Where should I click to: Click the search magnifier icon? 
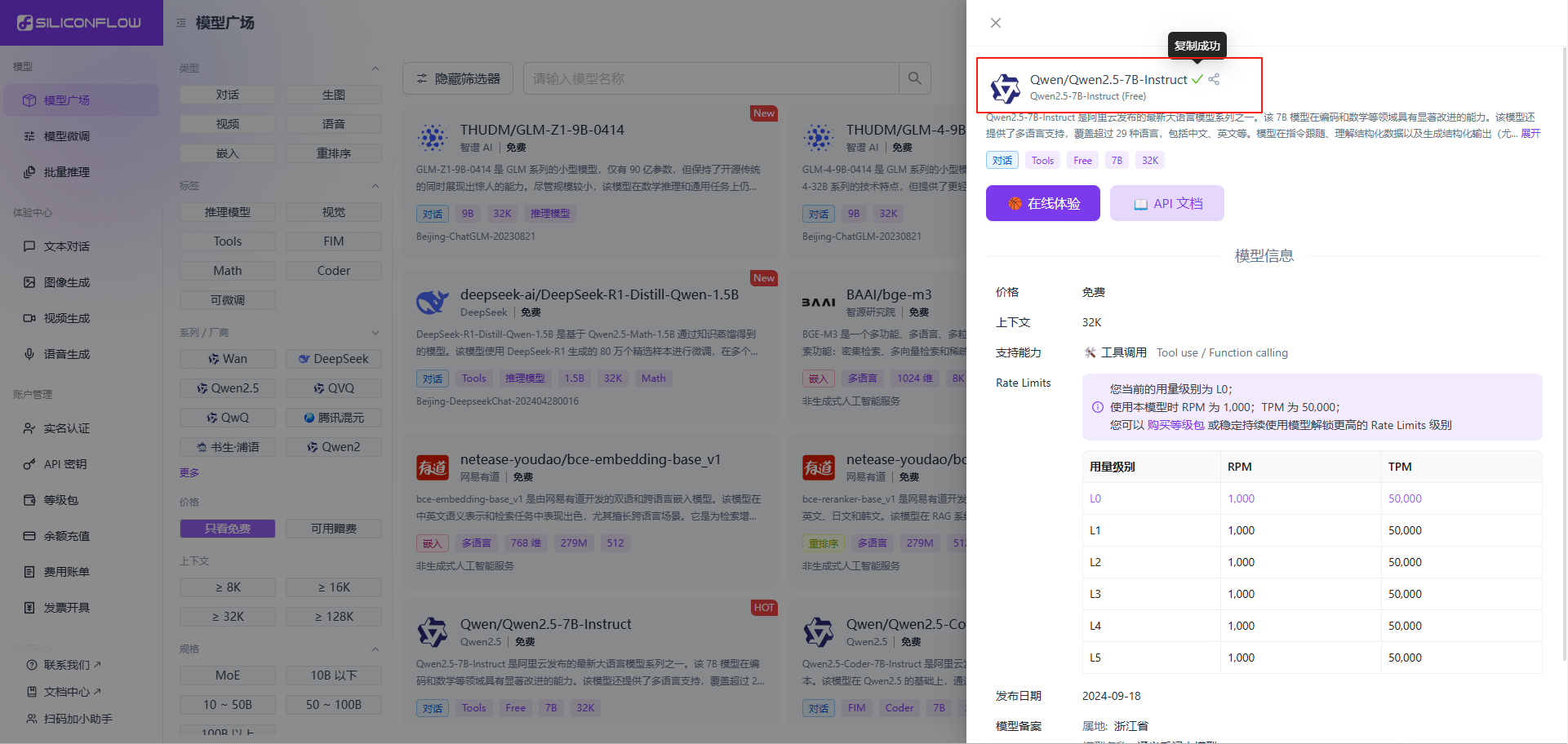(x=914, y=78)
